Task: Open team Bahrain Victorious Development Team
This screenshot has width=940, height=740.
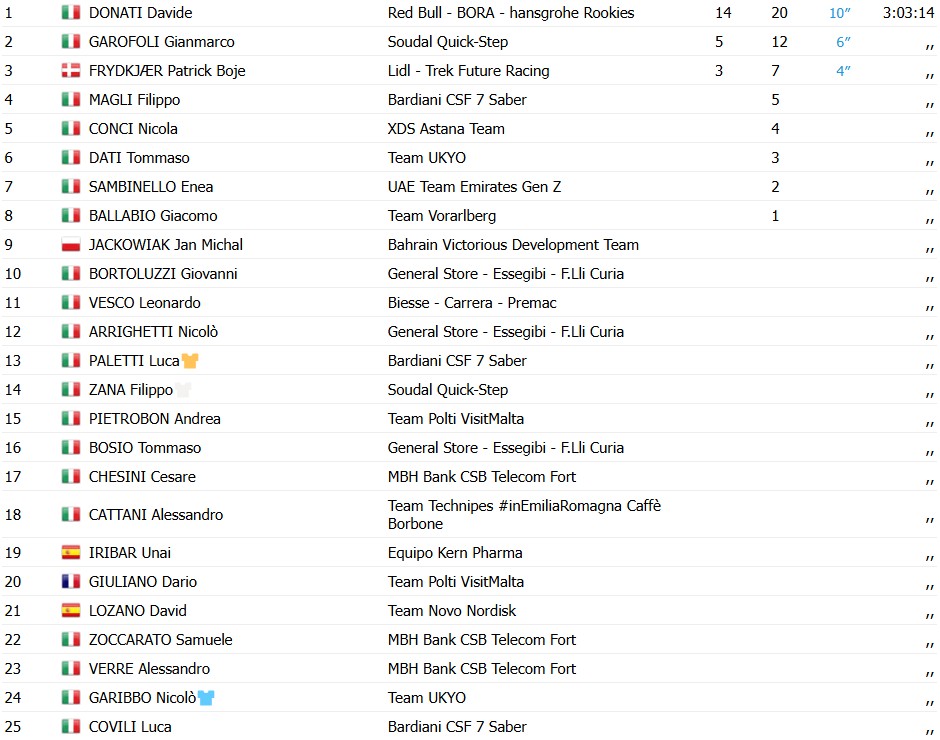Action: point(513,245)
